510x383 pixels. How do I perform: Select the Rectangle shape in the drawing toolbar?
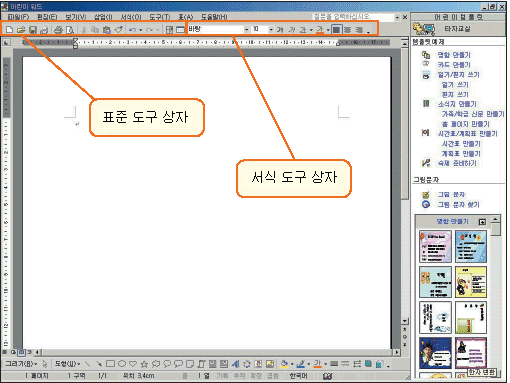click(110, 364)
